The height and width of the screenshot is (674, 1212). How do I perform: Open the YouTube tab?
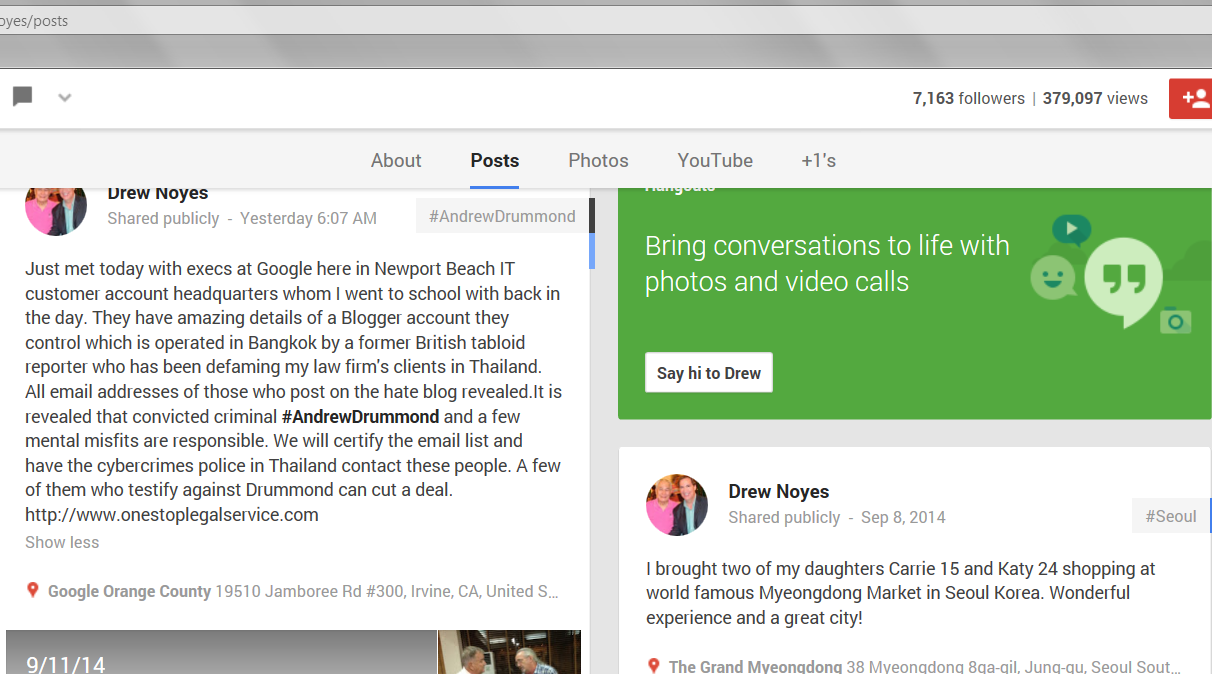coord(715,160)
